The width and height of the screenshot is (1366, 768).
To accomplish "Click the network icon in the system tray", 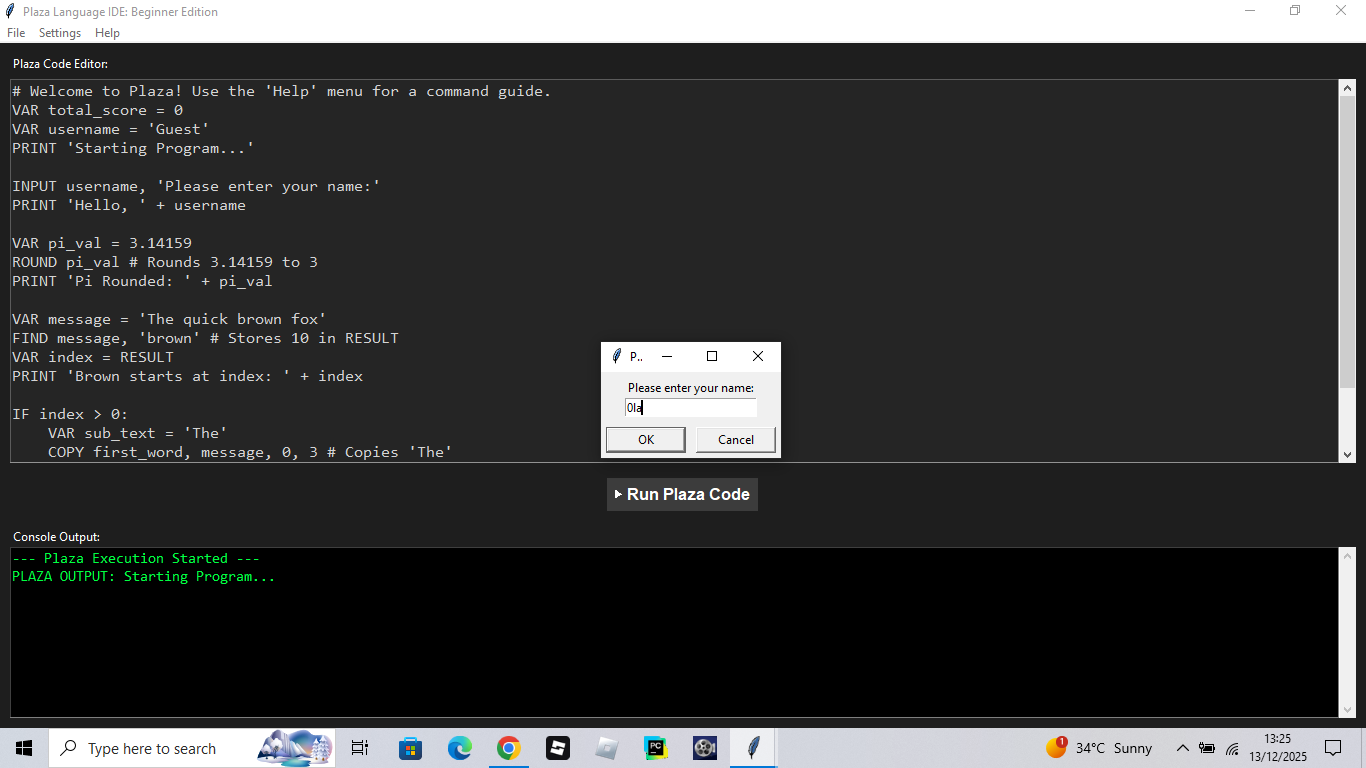I will pyautogui.click(x=1232, y=748).
